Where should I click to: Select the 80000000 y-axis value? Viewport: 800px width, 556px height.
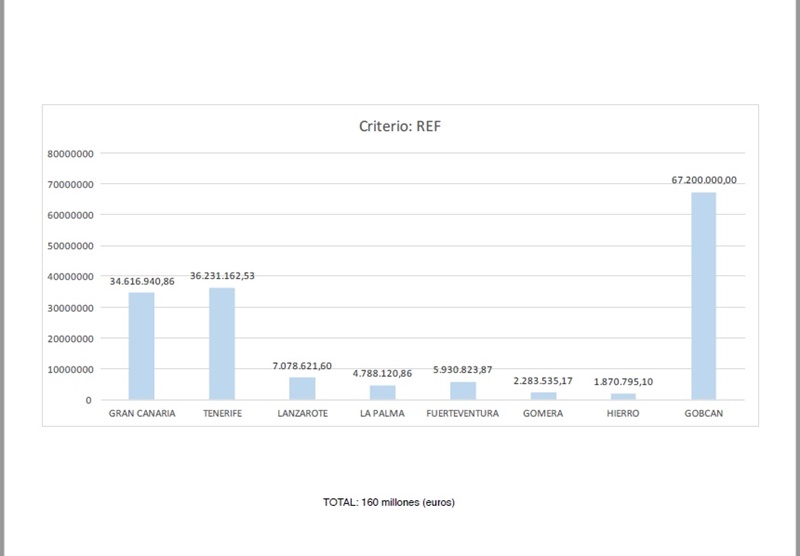click(71, 154)
